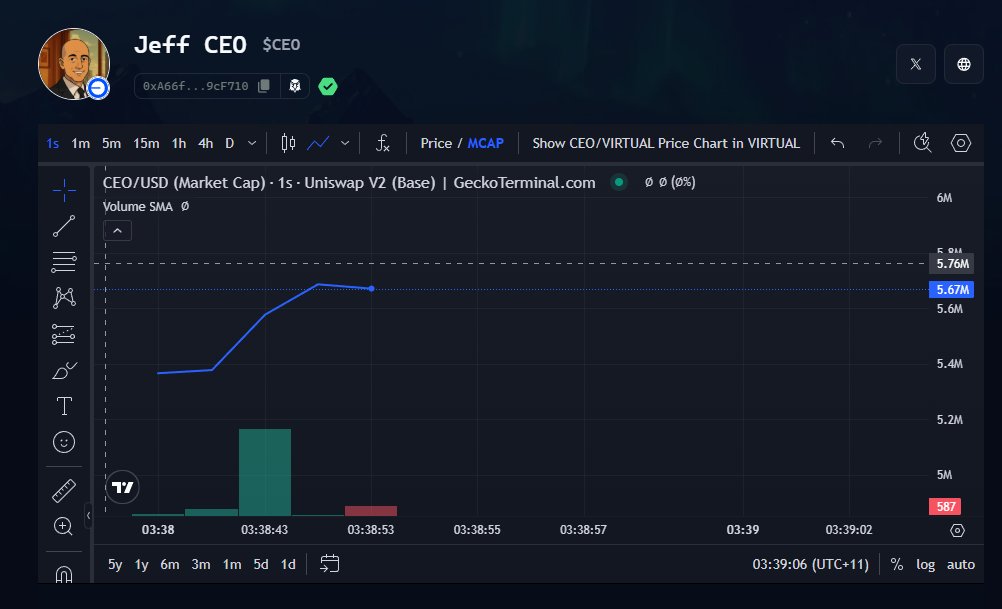Select the brush drawing tool
This screenshot has width=1002, height=609.
coord(64,370)
